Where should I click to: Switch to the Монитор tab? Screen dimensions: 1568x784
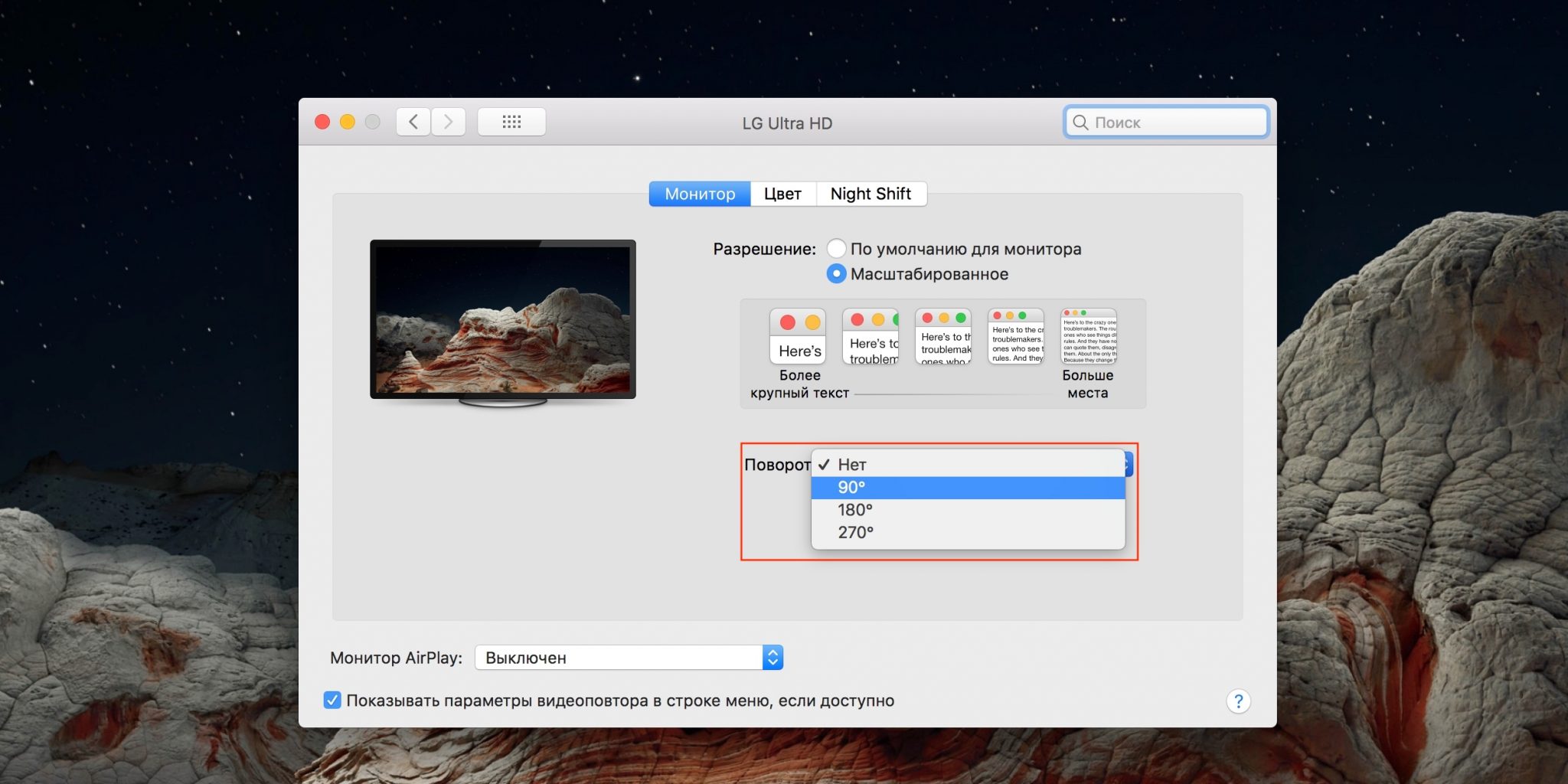click(x=700, y=194)
